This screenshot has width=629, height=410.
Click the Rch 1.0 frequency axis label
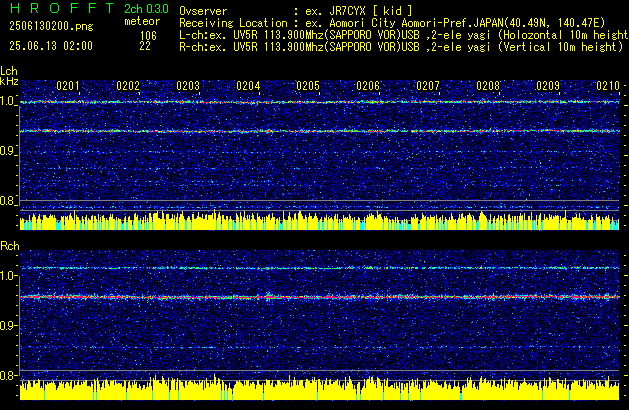tap(8, 276)
